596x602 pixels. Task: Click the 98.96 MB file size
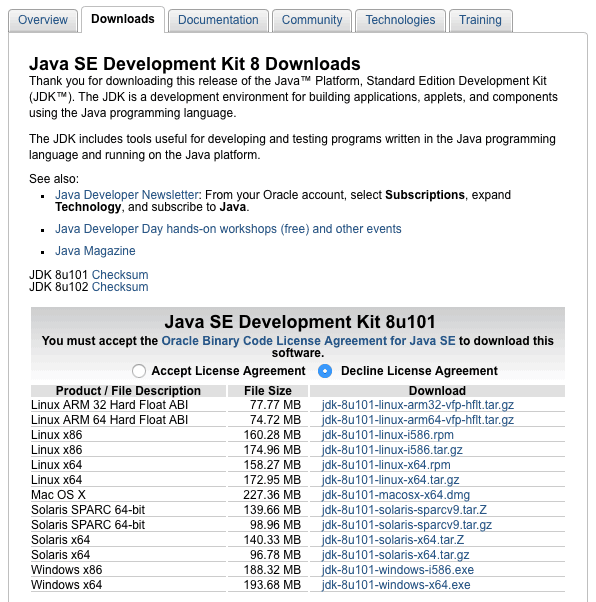coord(275,524)
